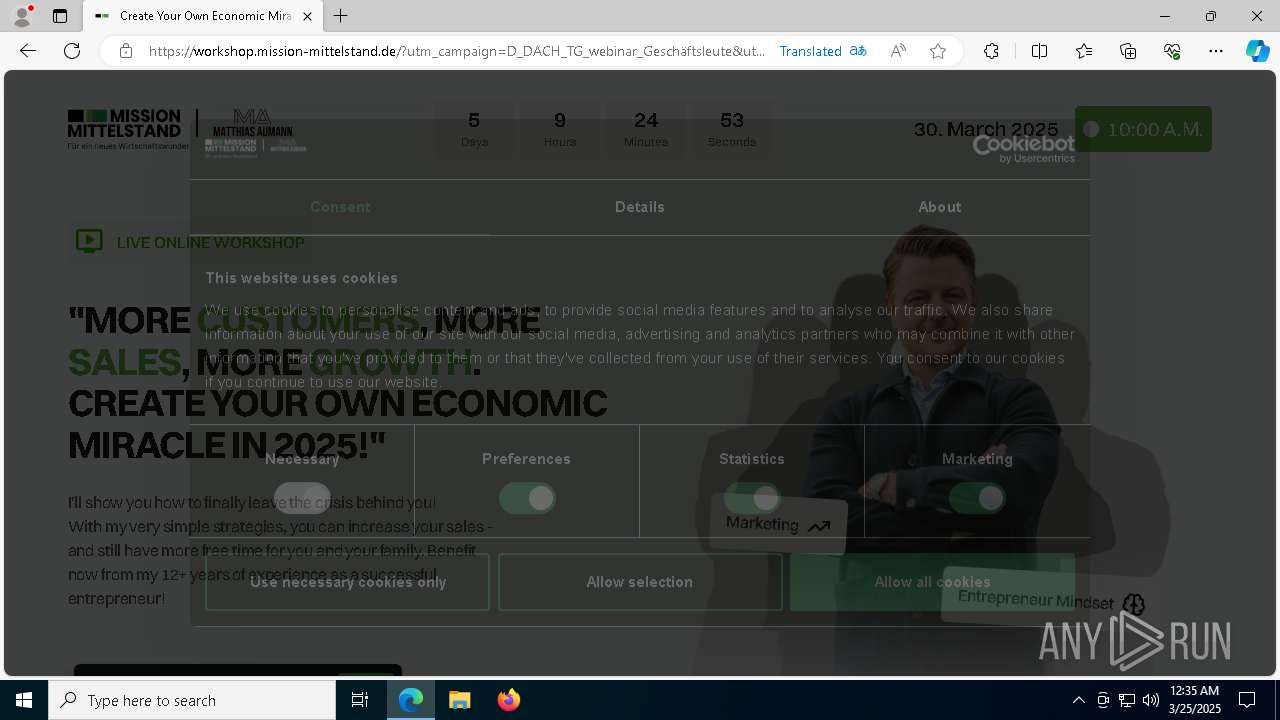This screenshot has height=720, width=1280.
Task: Open the Edge profile icon
Action: click(22, 16)
